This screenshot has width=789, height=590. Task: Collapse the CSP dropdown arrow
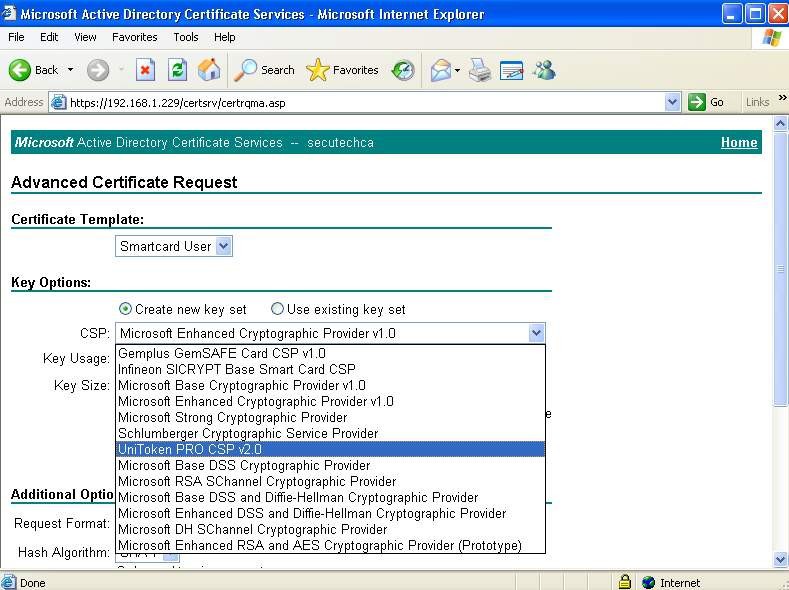(536, 333)
